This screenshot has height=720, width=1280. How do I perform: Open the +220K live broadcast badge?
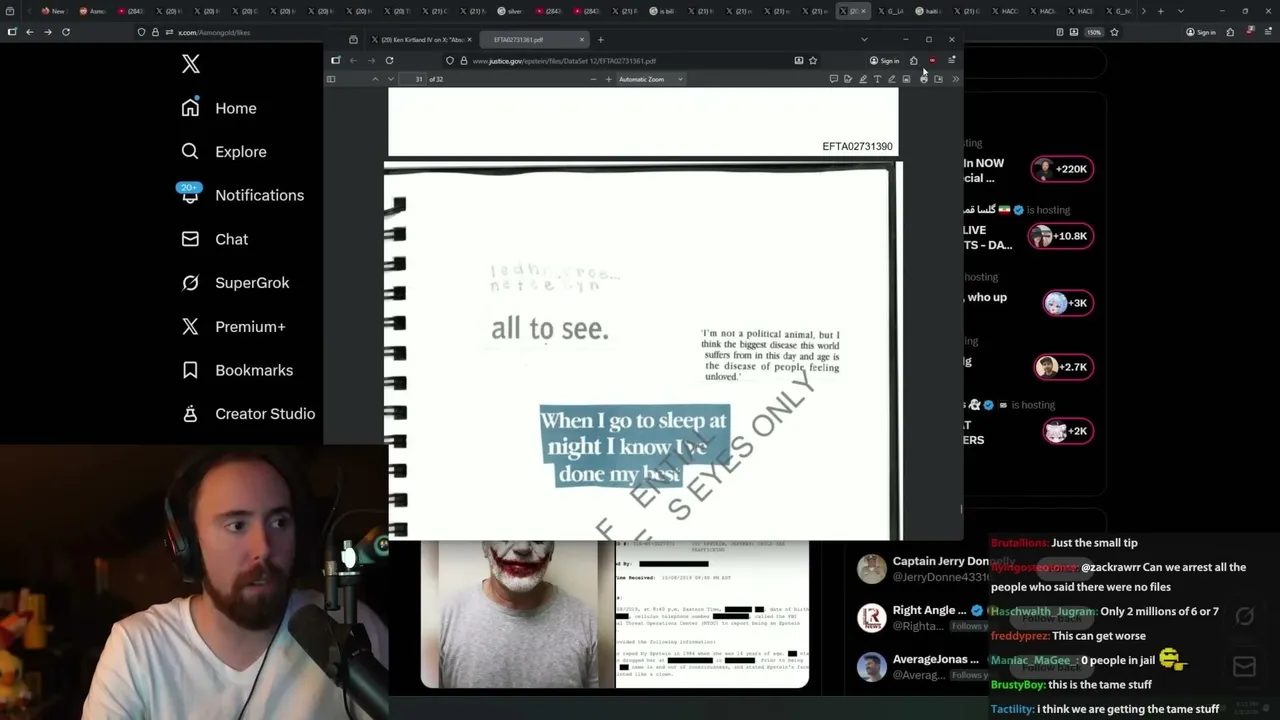[x=1062, y=169]
